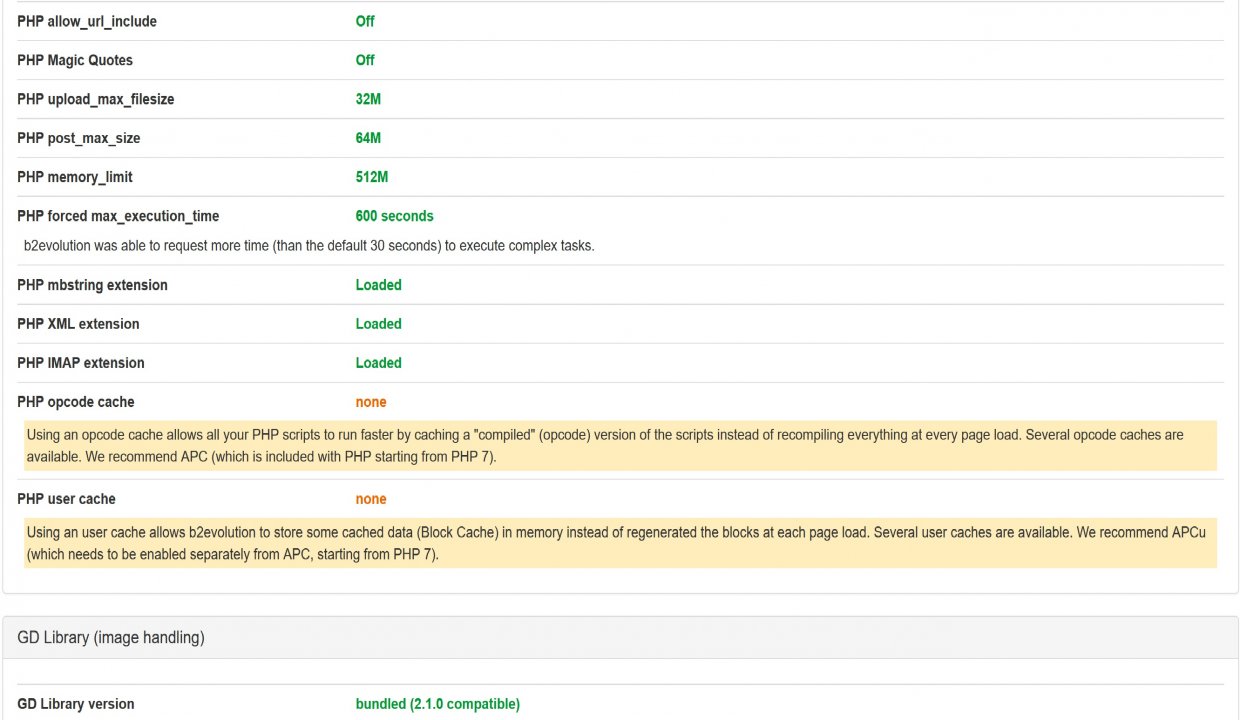Image resolution: width=1240 pixels, height=720 pixels.
Task: Click the yellow opcode cache recommendation note
Action: pos(620,446)
